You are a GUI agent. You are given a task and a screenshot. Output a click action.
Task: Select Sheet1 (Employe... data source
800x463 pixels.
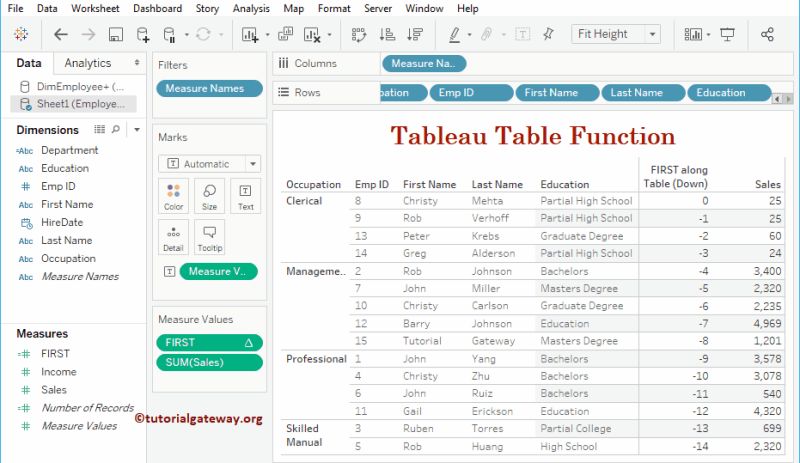tap(73, 104)
